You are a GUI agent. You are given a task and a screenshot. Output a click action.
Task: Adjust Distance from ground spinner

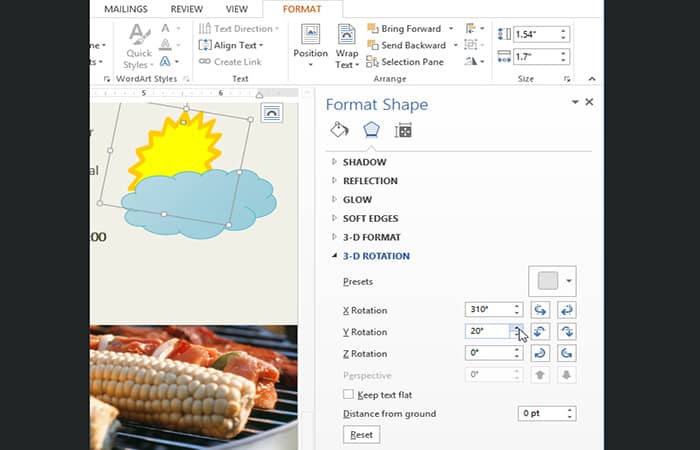click(x=570, y=413)
